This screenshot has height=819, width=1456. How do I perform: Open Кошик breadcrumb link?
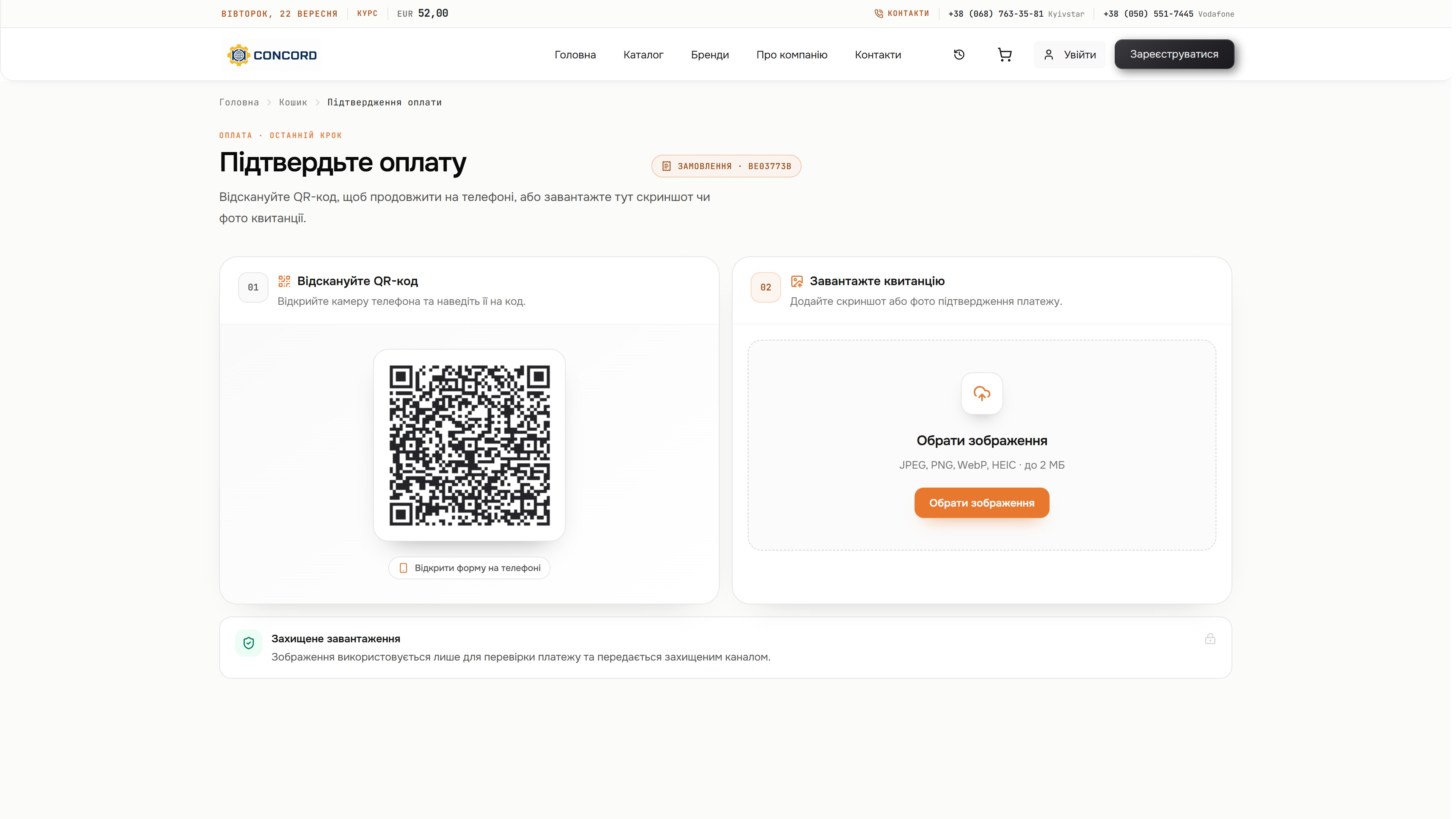tap(293, 102)
